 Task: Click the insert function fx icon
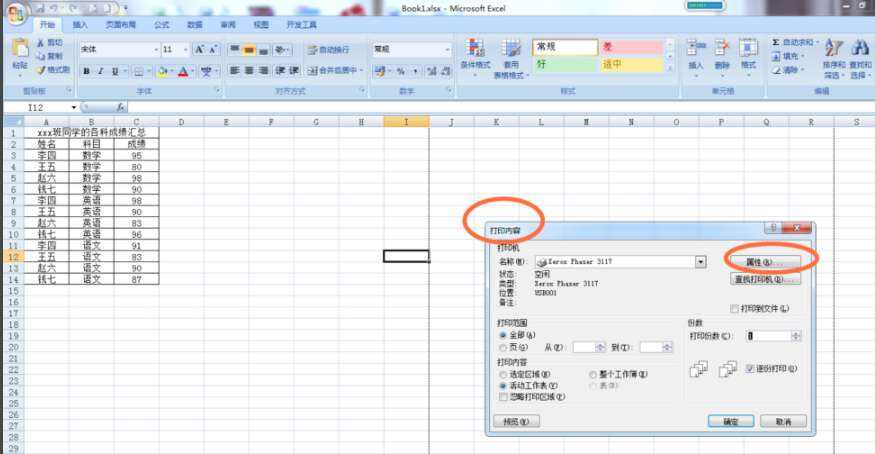click(x=120, y=107)
